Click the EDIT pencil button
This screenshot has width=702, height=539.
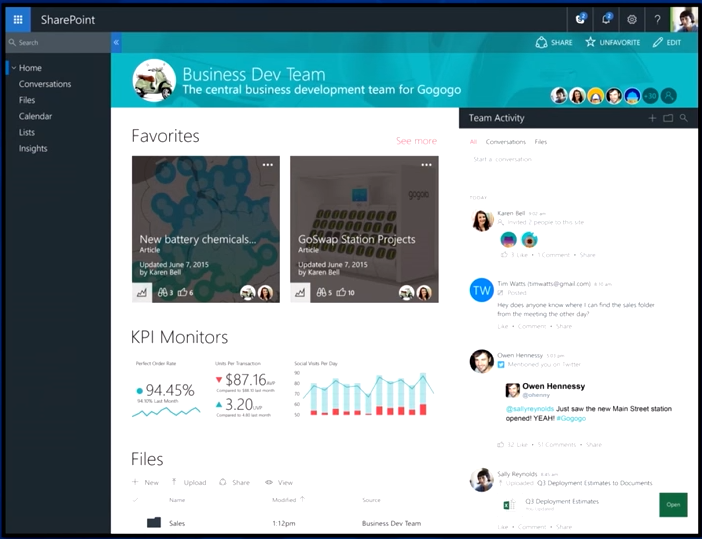click(x=667, y=43)
